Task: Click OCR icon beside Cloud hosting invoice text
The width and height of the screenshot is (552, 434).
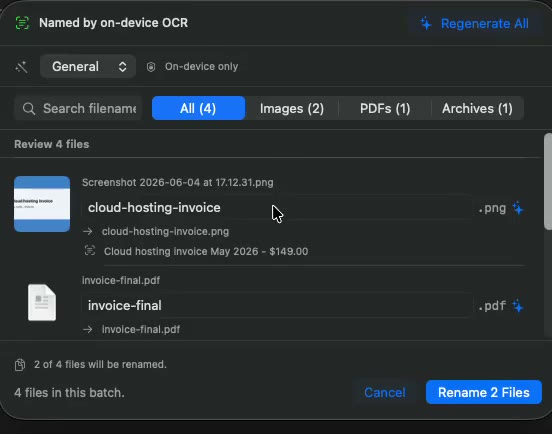Action: click(x=90, y=251)
